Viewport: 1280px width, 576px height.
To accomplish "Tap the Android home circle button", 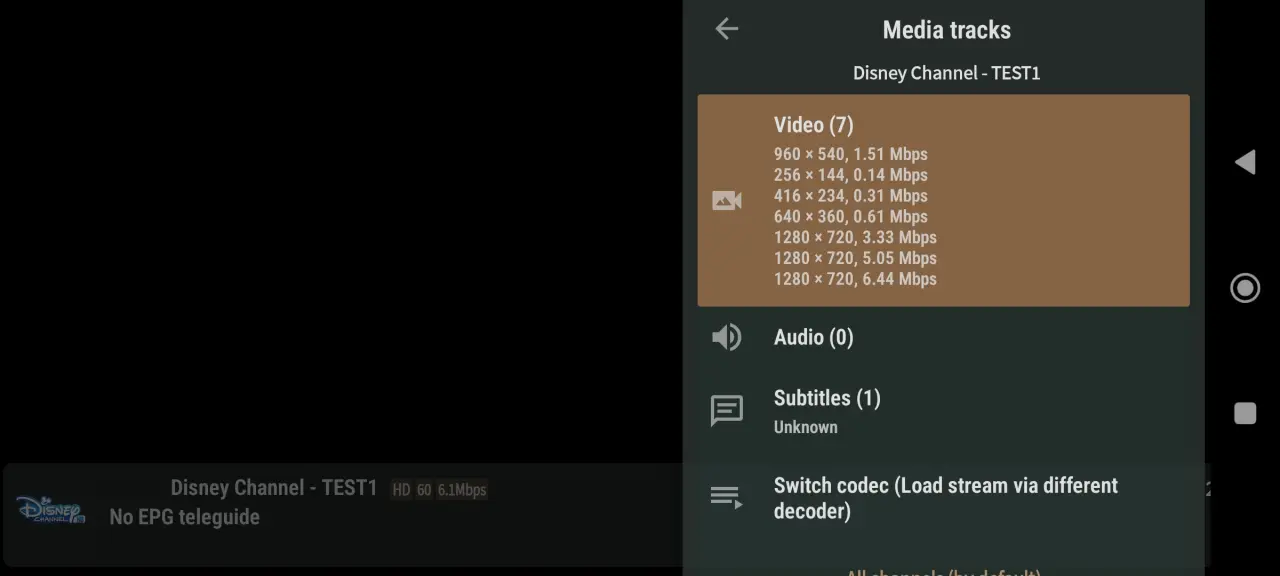I will click(1245, 288).
